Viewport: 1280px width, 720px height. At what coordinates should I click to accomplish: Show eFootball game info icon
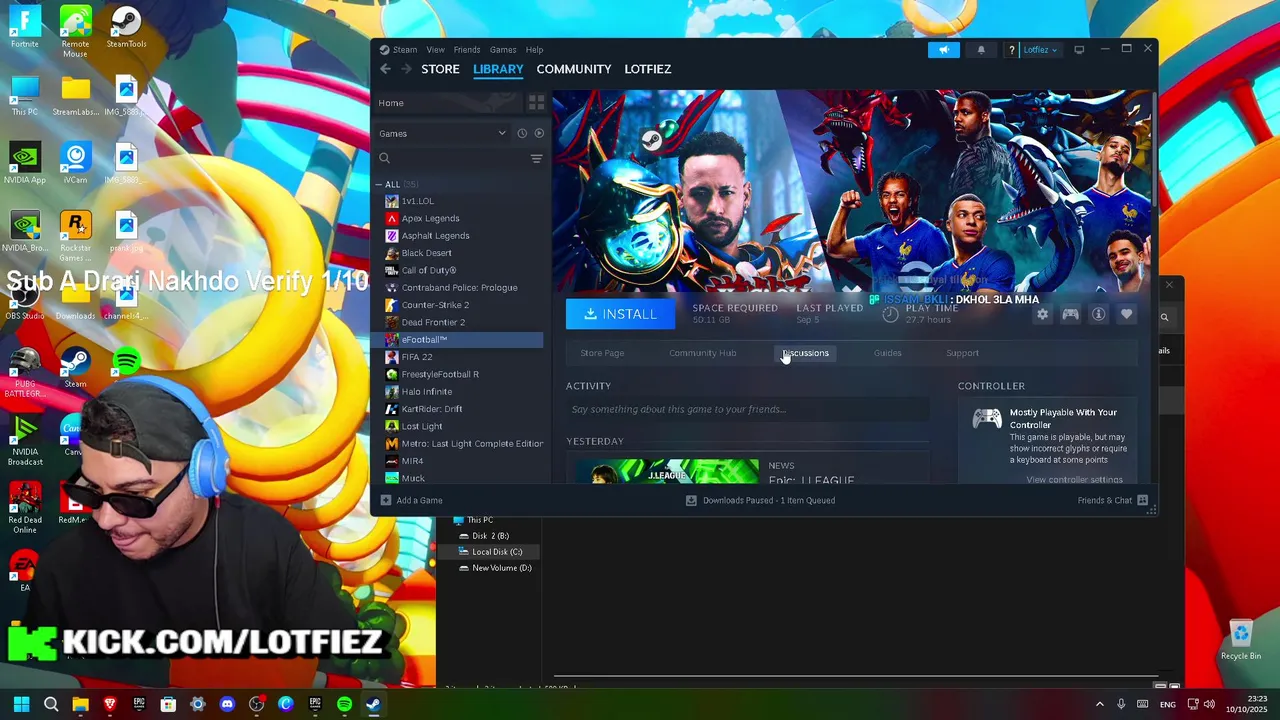[x=1098, y=314]
